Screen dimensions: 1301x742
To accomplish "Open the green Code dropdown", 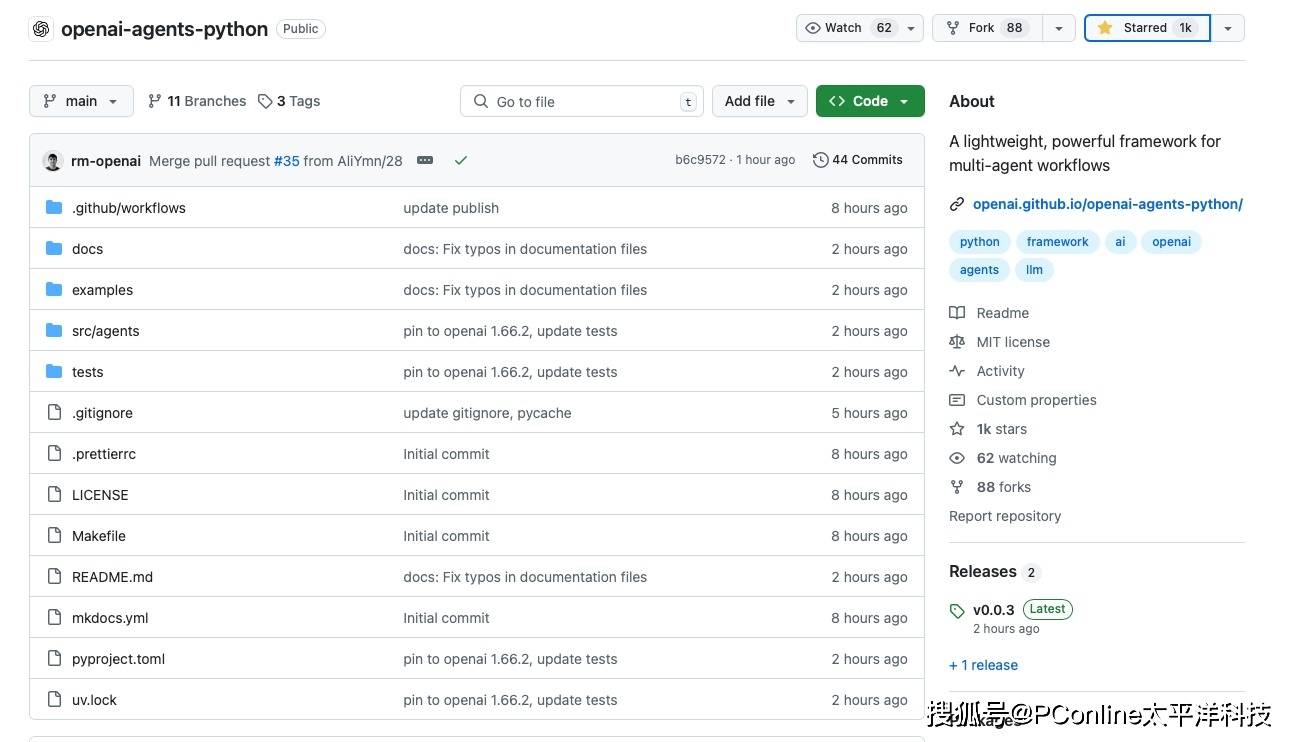I will click(x=869, y=101).
